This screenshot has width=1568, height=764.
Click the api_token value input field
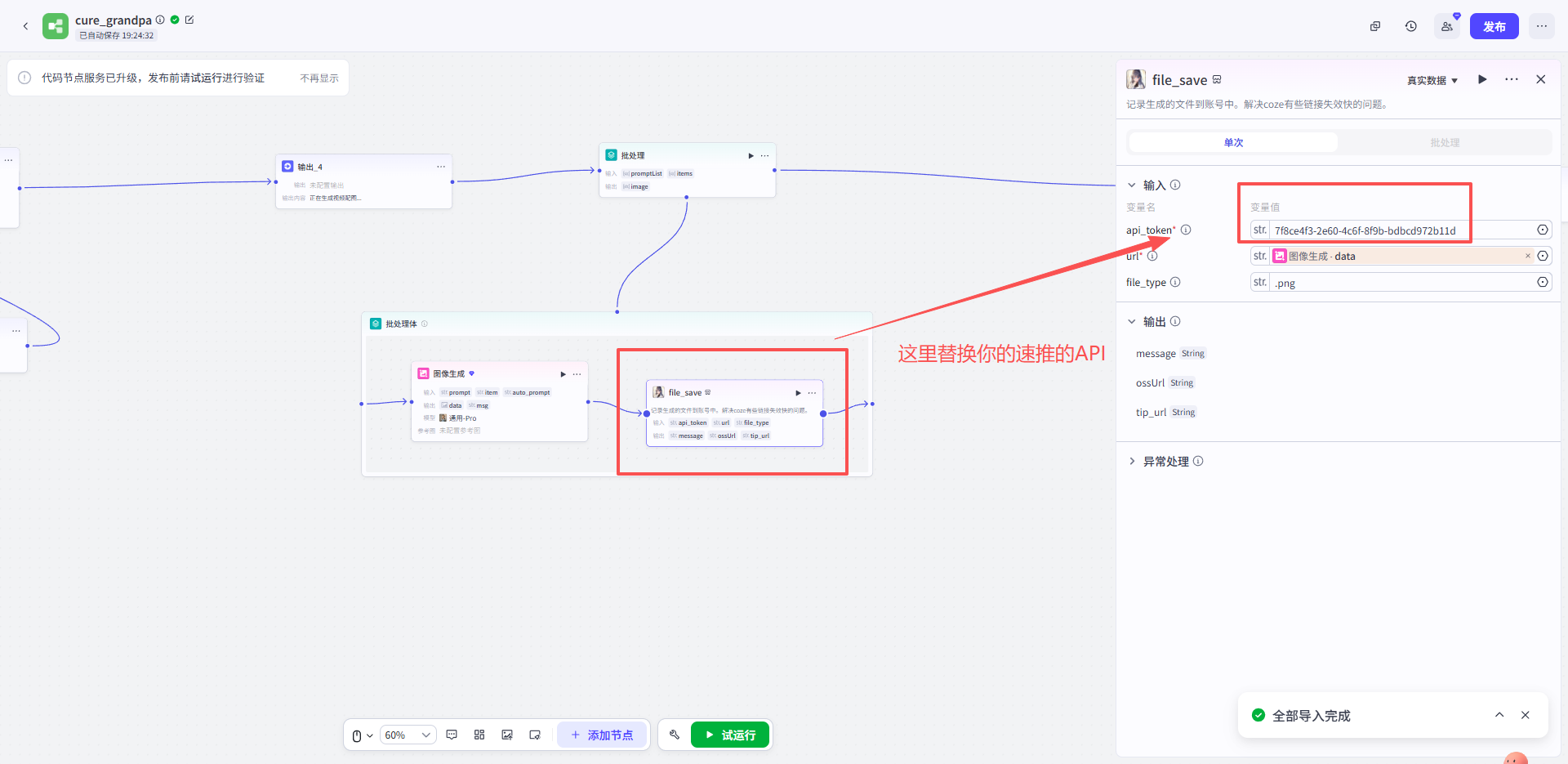tap(1388, 230)
